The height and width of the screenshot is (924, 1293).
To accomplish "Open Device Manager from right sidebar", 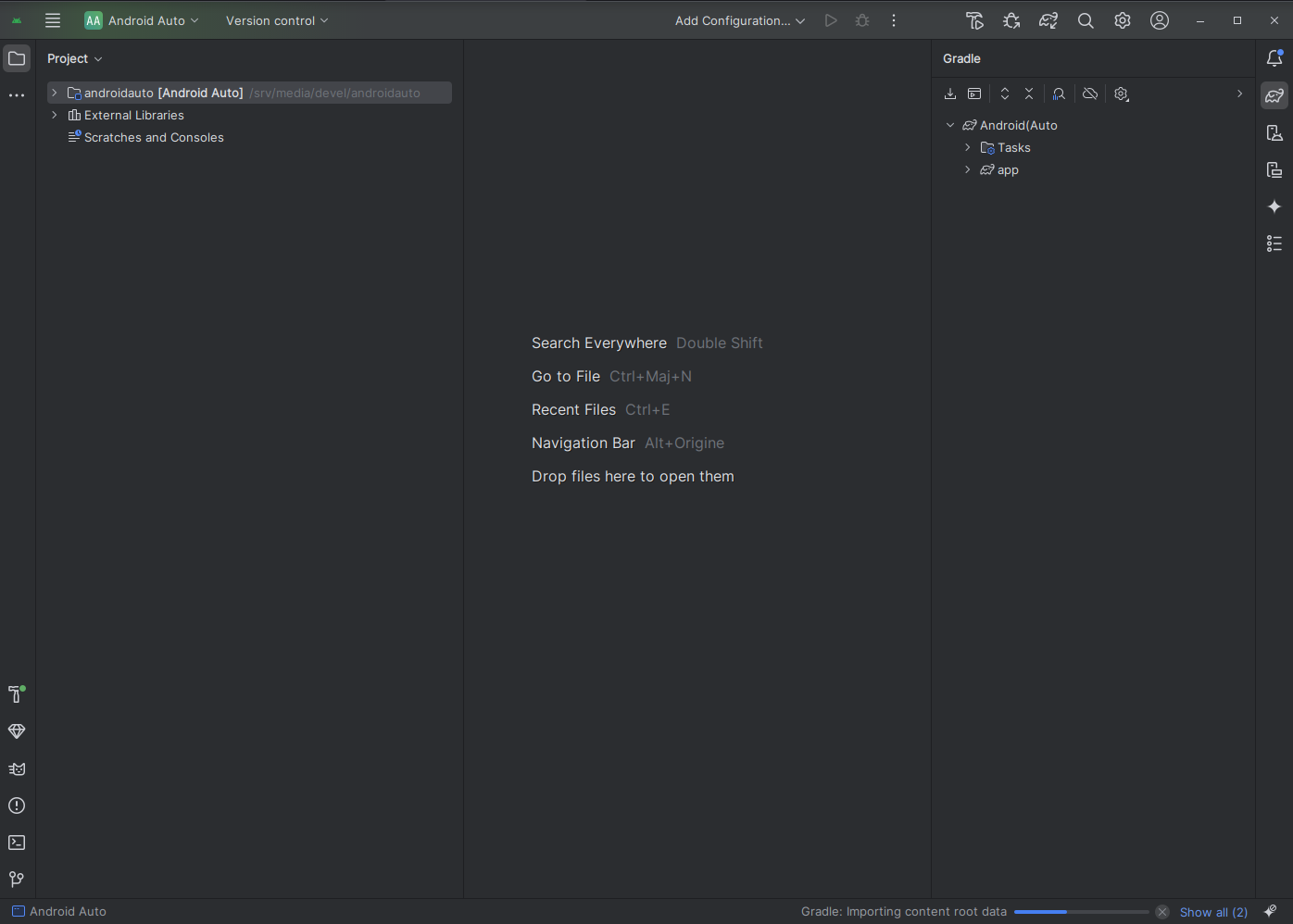I will pos(1274,132).
